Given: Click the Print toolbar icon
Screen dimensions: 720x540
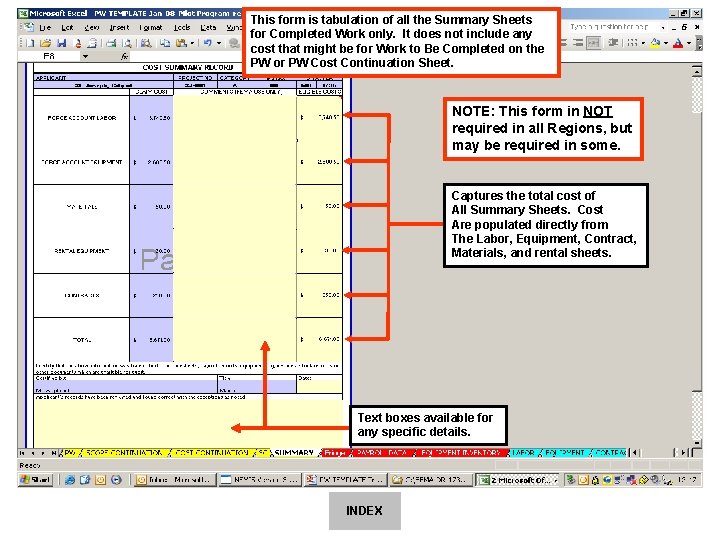Looking at the screenshot, I should pyautogui.click(x=111, y=43).
